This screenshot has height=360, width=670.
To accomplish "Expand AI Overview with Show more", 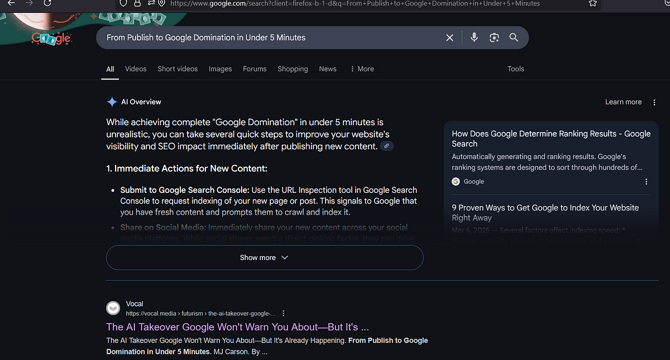I will [264, 258].
